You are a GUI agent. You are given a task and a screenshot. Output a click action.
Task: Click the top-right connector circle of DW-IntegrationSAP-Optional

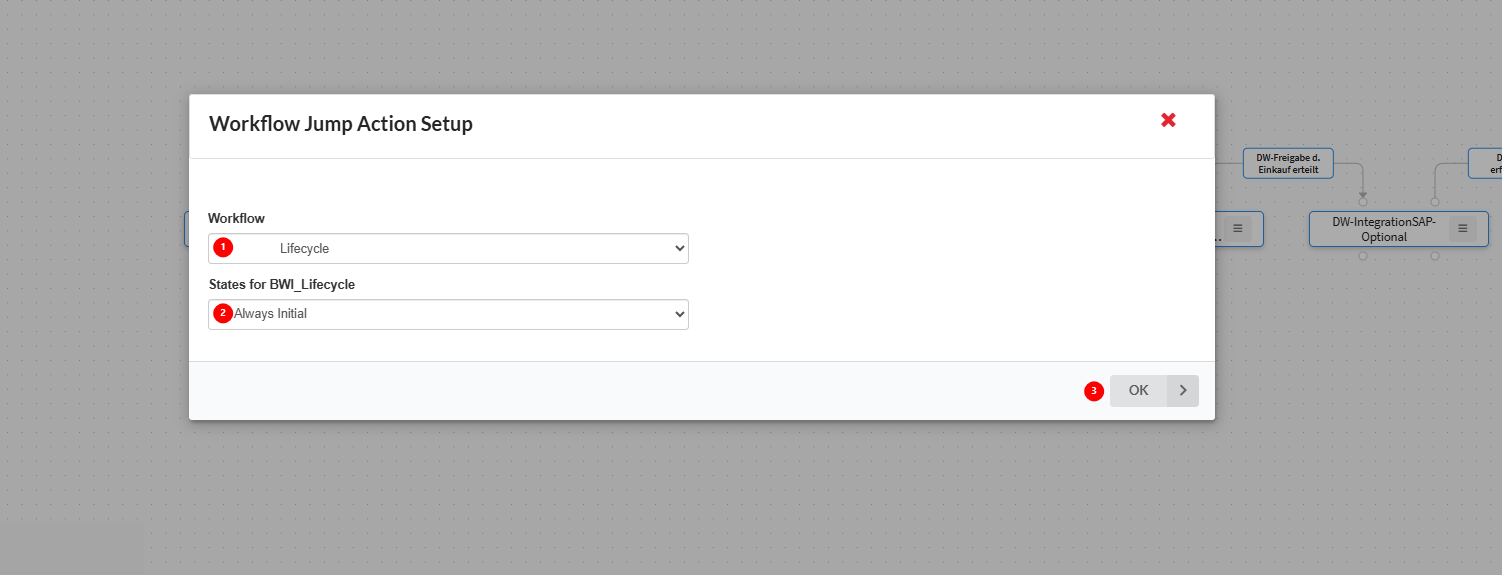coord(1435,202)
